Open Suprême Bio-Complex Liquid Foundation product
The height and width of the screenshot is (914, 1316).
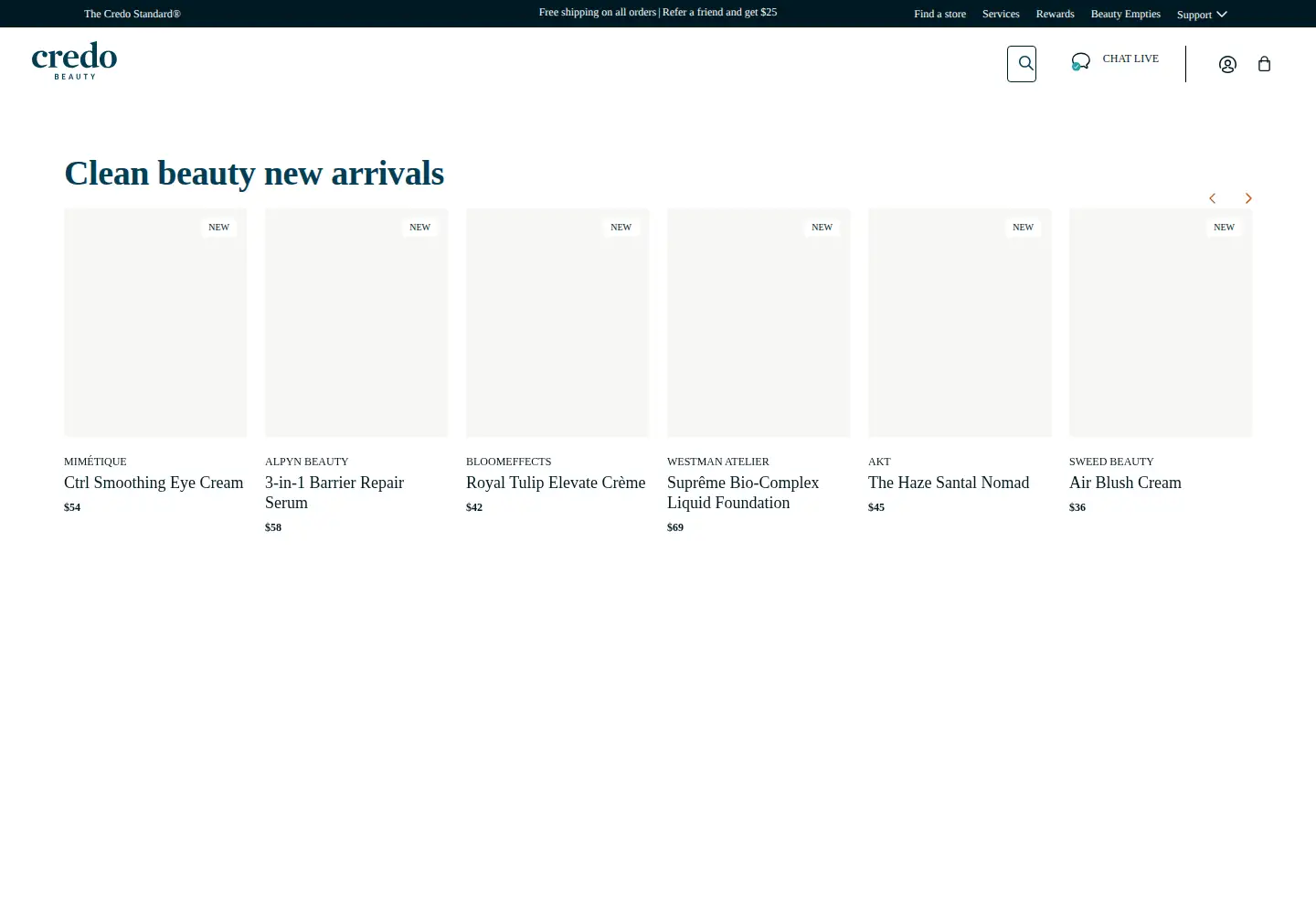coord(743,493)
